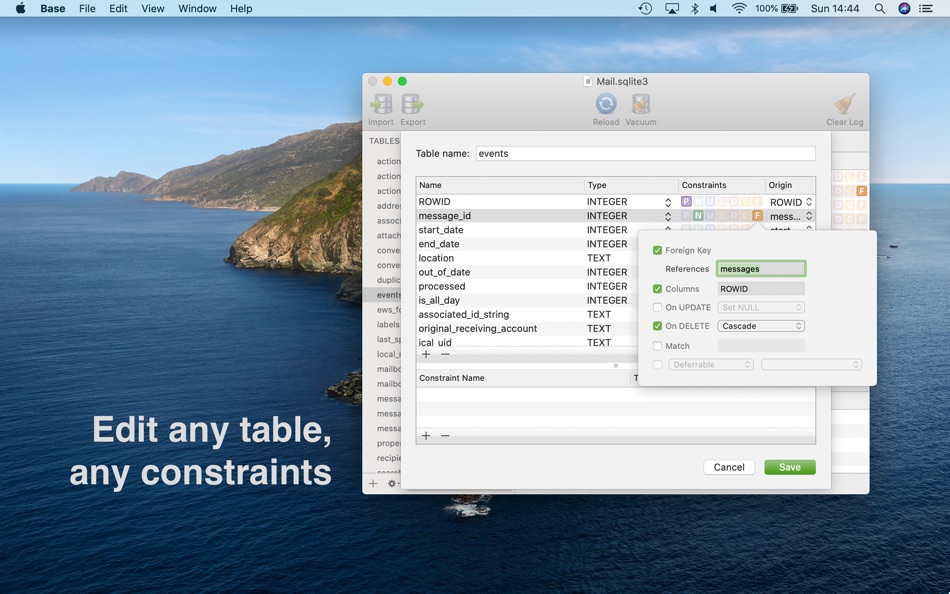
Task: Click the Table name input field
Action: tap(646, 153)
